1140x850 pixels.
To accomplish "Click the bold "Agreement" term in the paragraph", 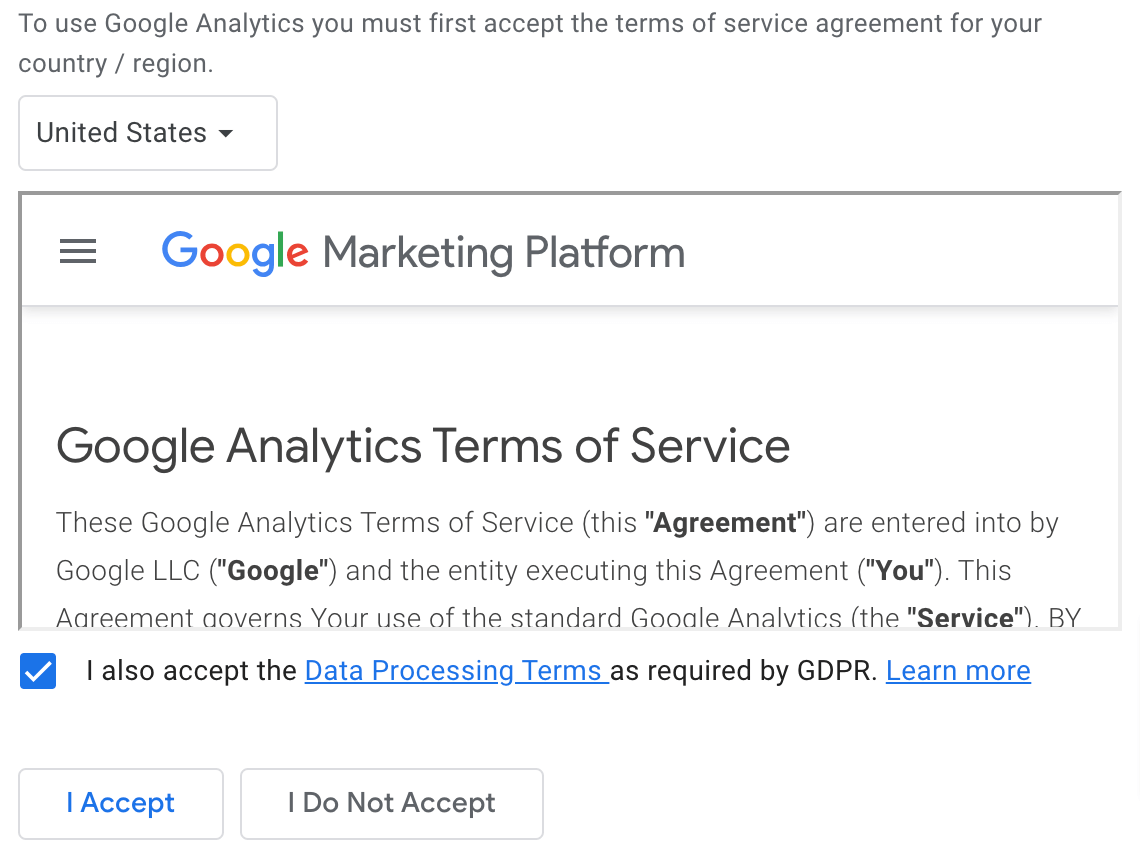I will [726, 523].
